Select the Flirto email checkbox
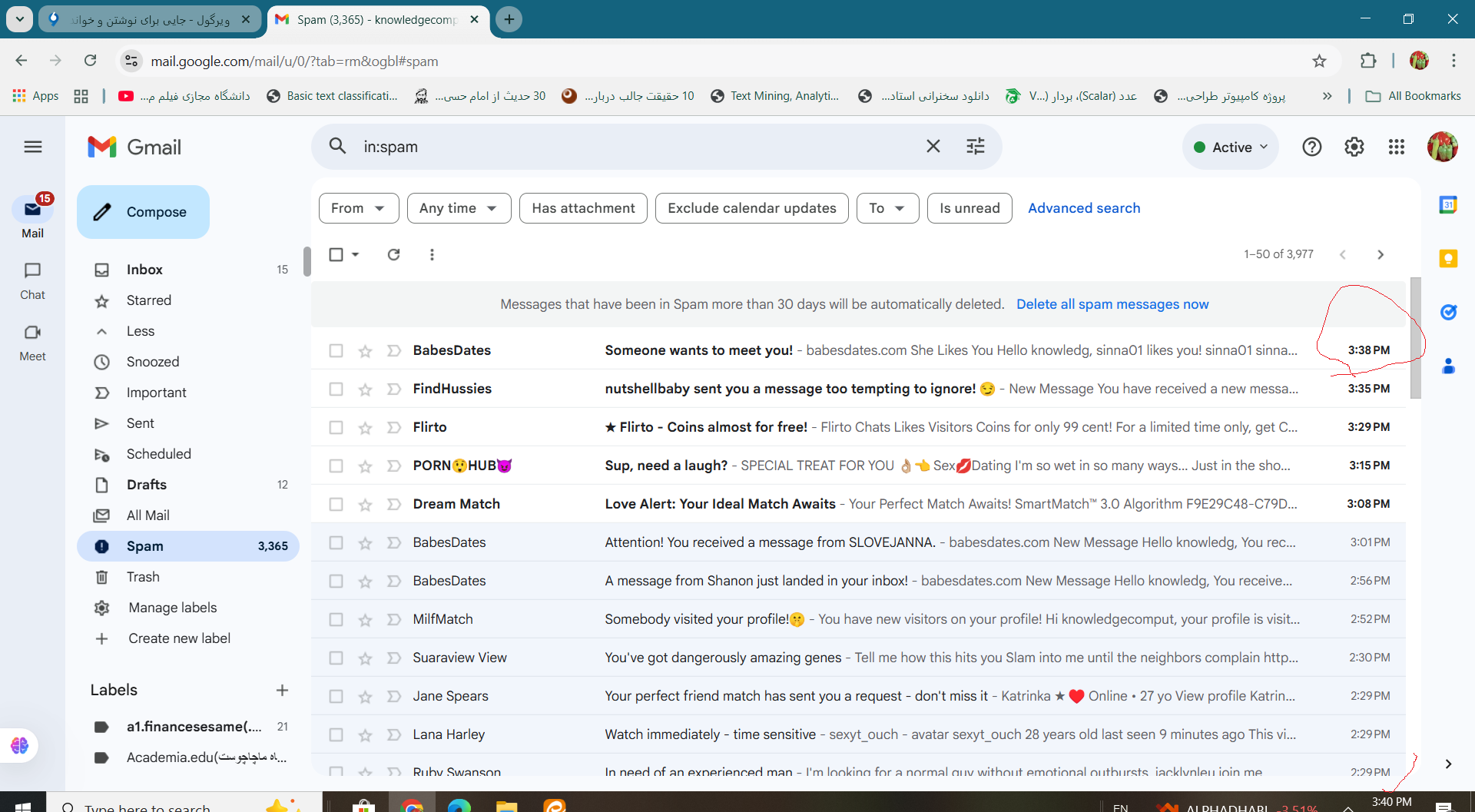1475x812 pixels. [336, 427]
